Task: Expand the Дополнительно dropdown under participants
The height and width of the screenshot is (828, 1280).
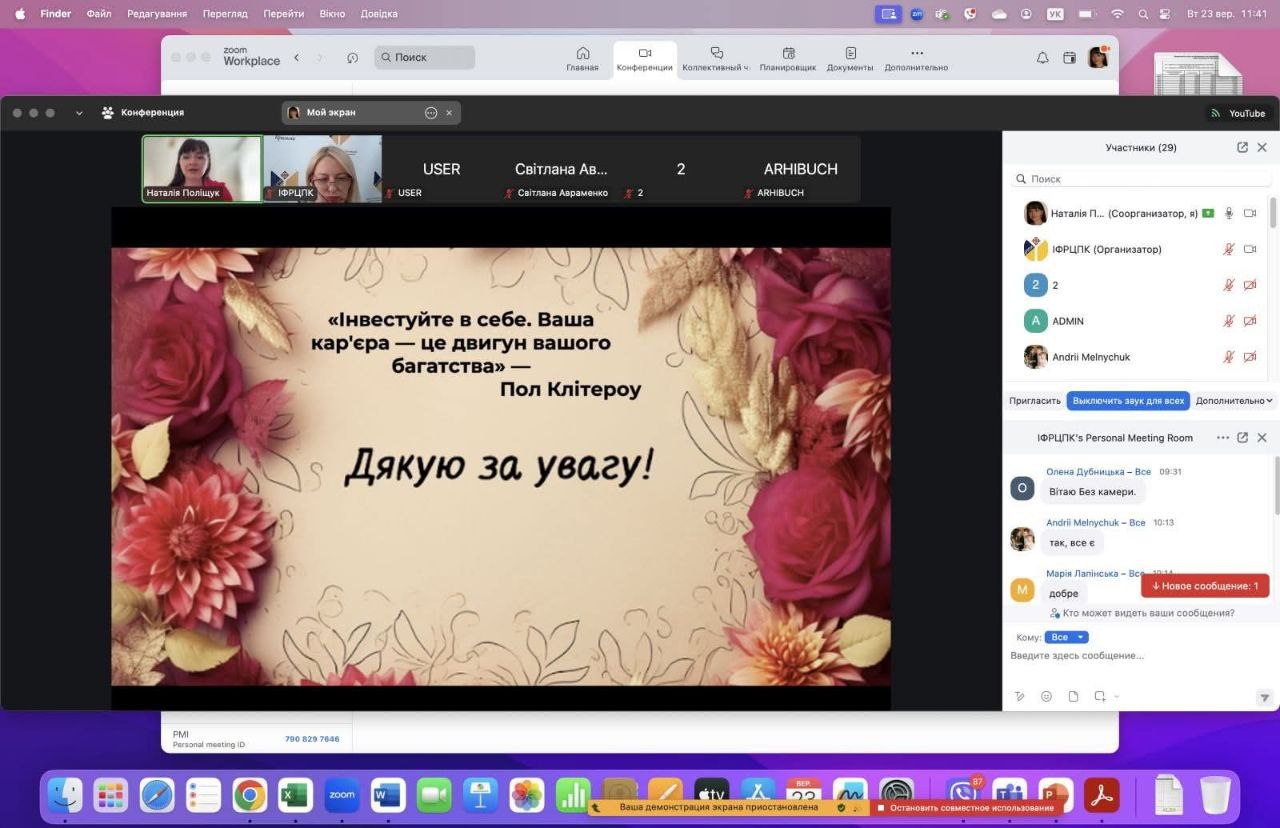Action: [1235, 401]
